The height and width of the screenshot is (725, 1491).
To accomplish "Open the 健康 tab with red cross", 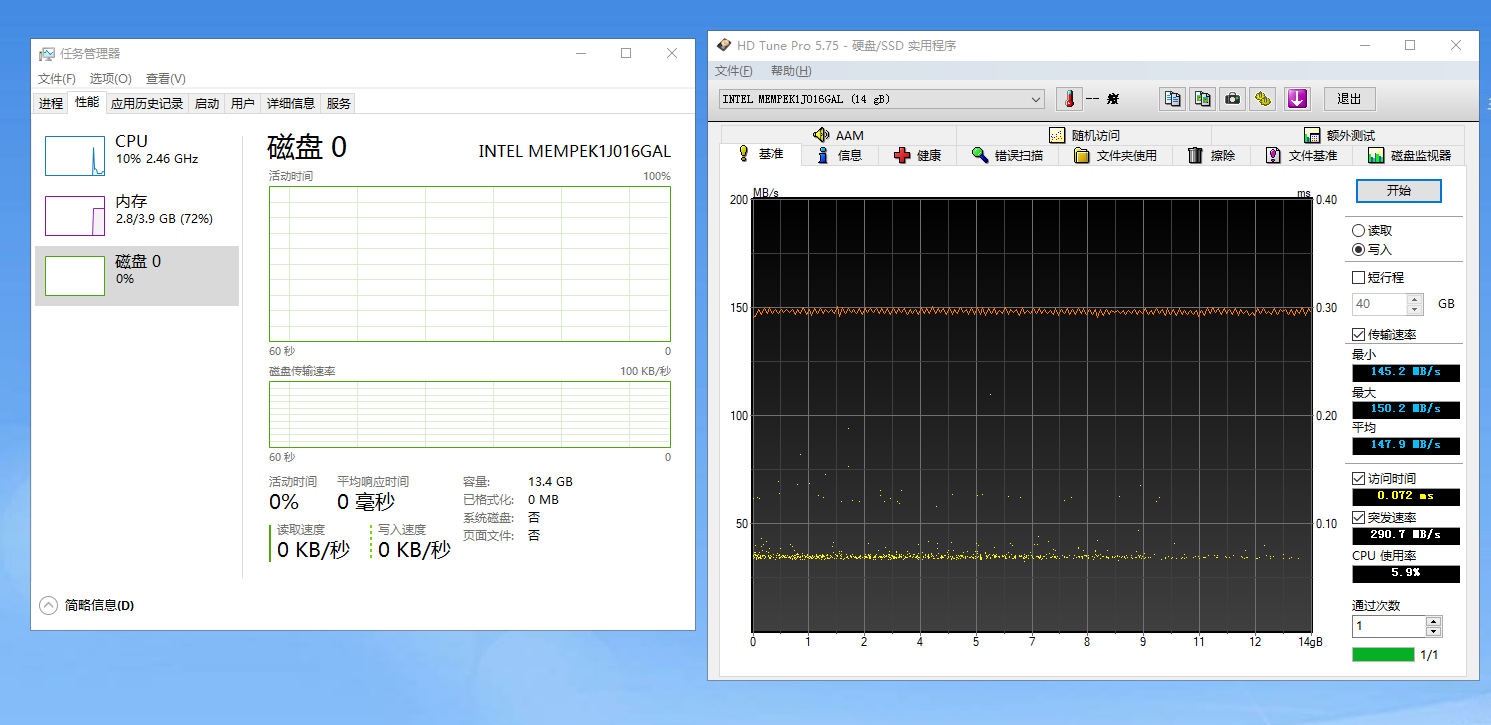I will [917, 155].
